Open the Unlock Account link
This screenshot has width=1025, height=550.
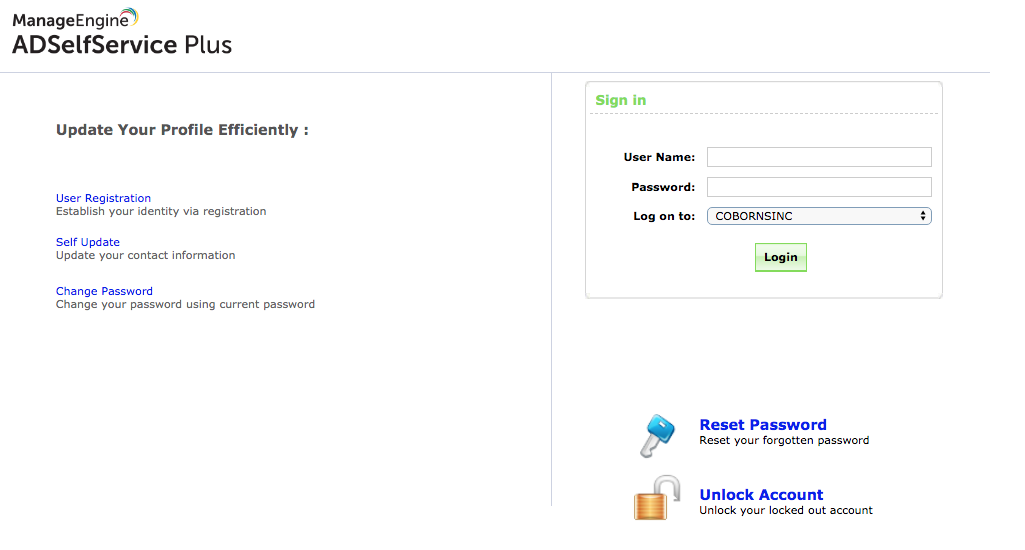(761, 494)
